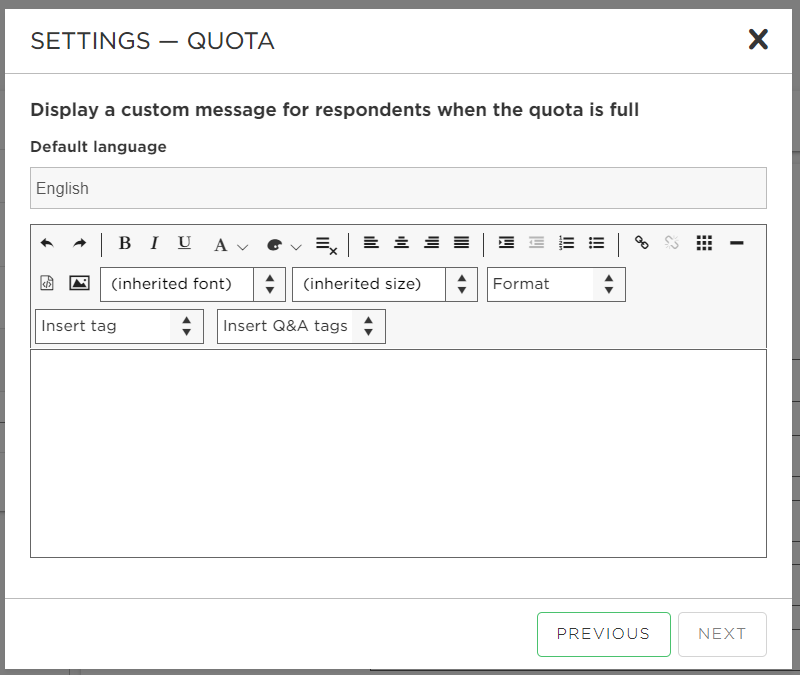The height and width of the screenshot is (675, 800).
Task: Open the Insert Q&A tags dropdown
Action: pos(301,327)
